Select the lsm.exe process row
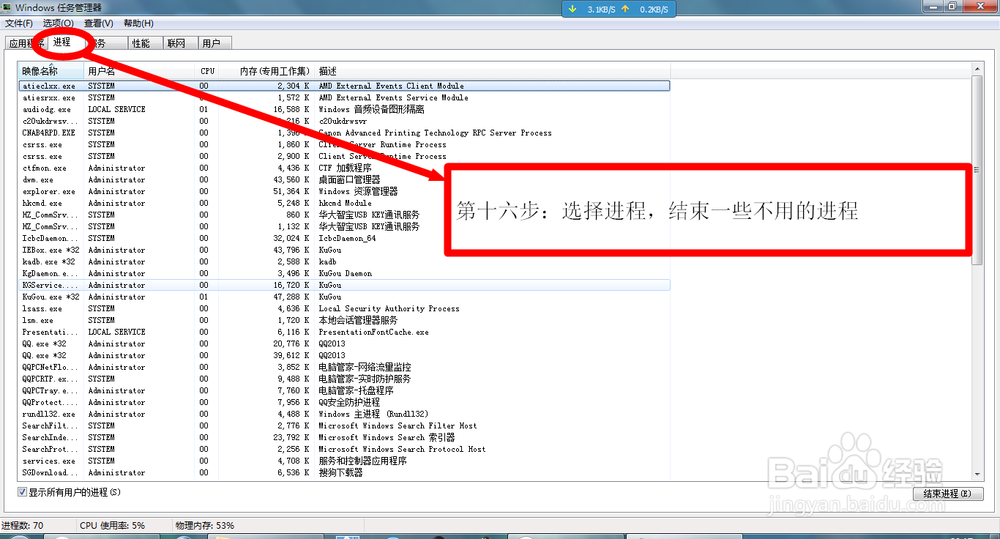 click(344, 320)
